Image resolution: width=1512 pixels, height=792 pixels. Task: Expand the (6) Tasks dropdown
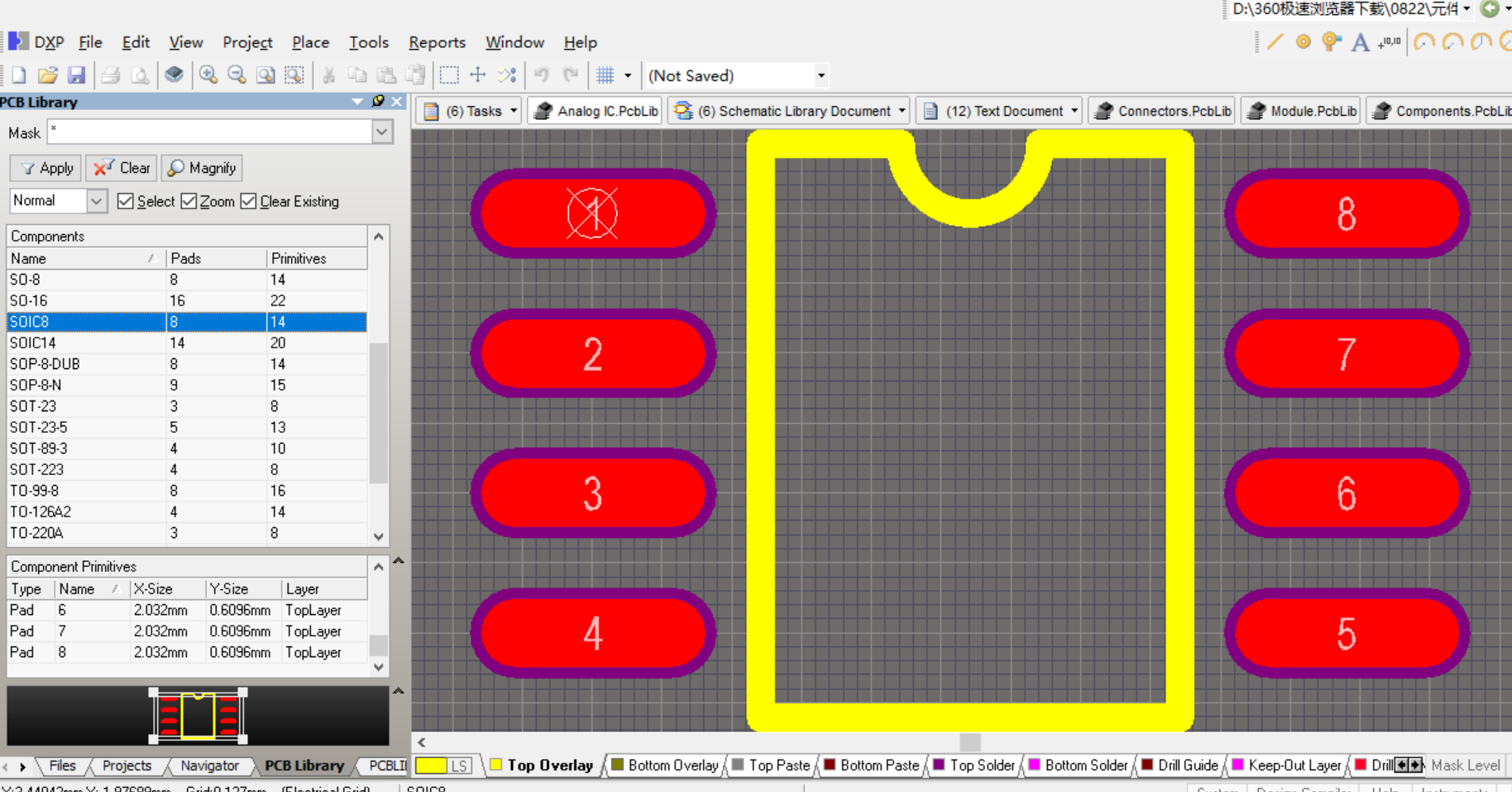click(x=514, y=111)
